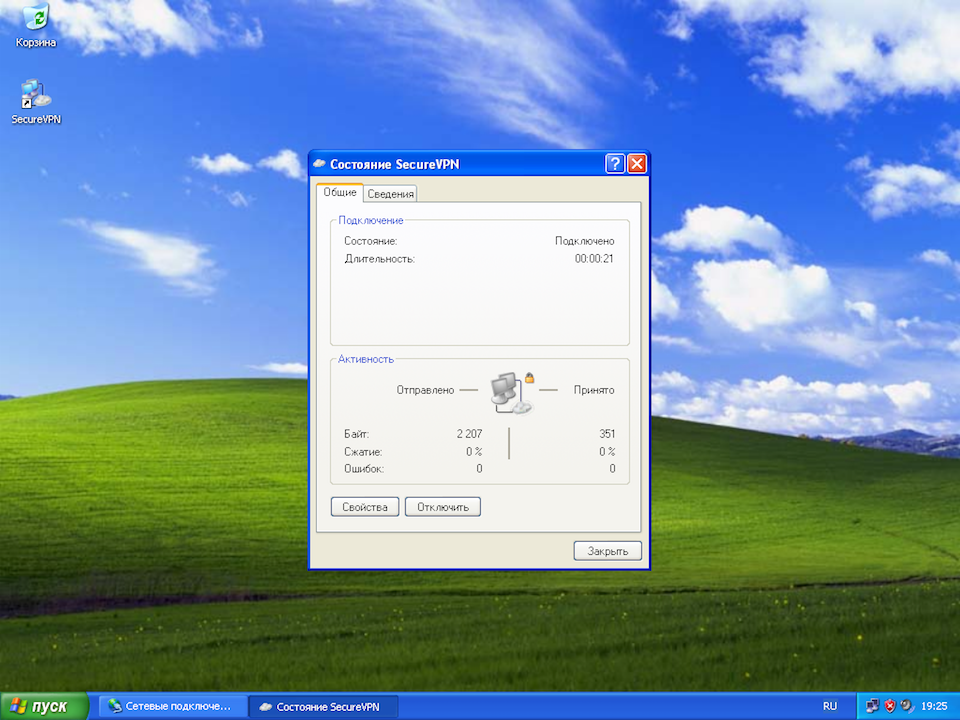Click Отключить to disconnect VPN

tap(443, 507)
